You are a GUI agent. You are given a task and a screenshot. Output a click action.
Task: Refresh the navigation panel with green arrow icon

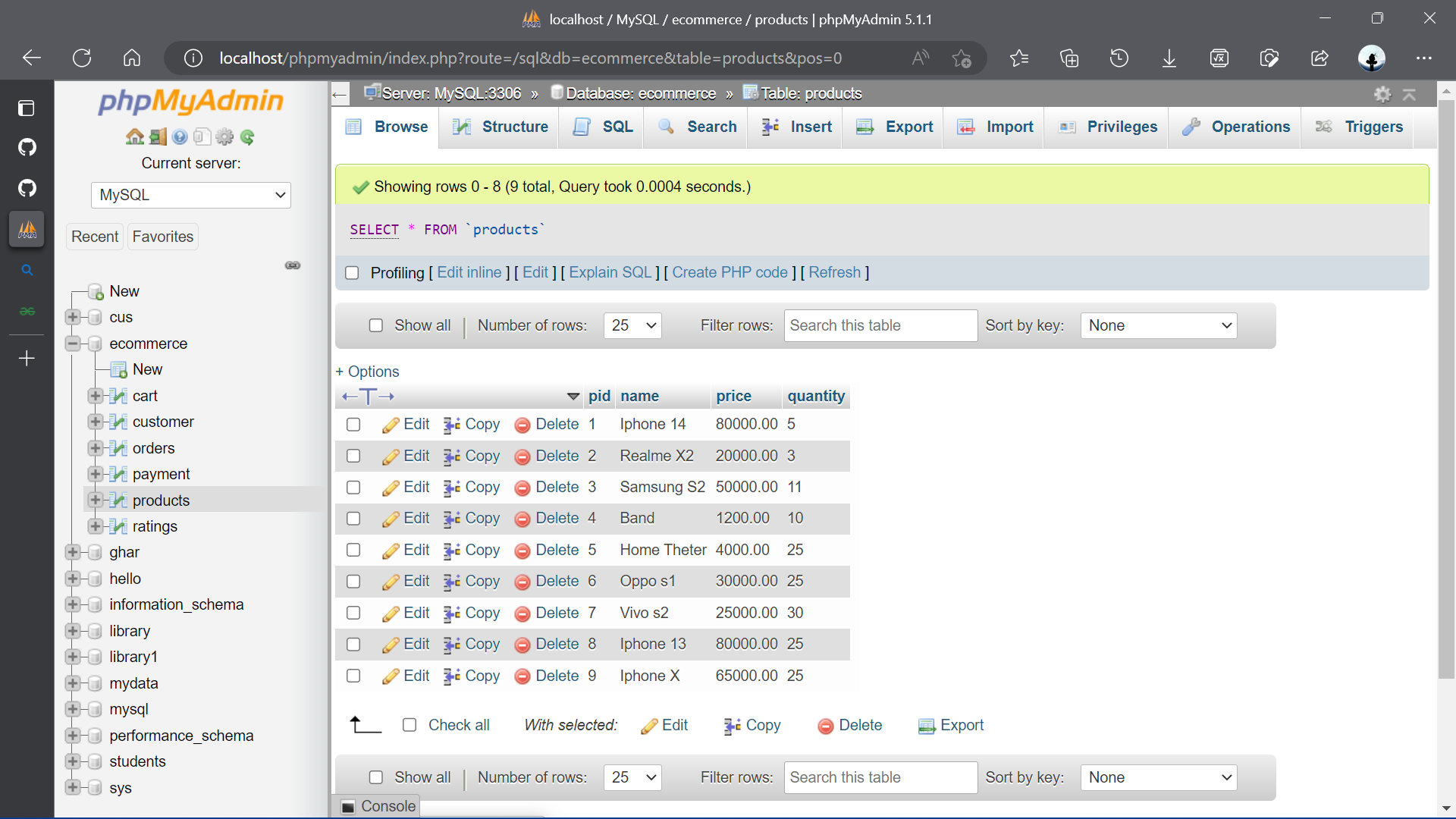[x=247, y=136]
